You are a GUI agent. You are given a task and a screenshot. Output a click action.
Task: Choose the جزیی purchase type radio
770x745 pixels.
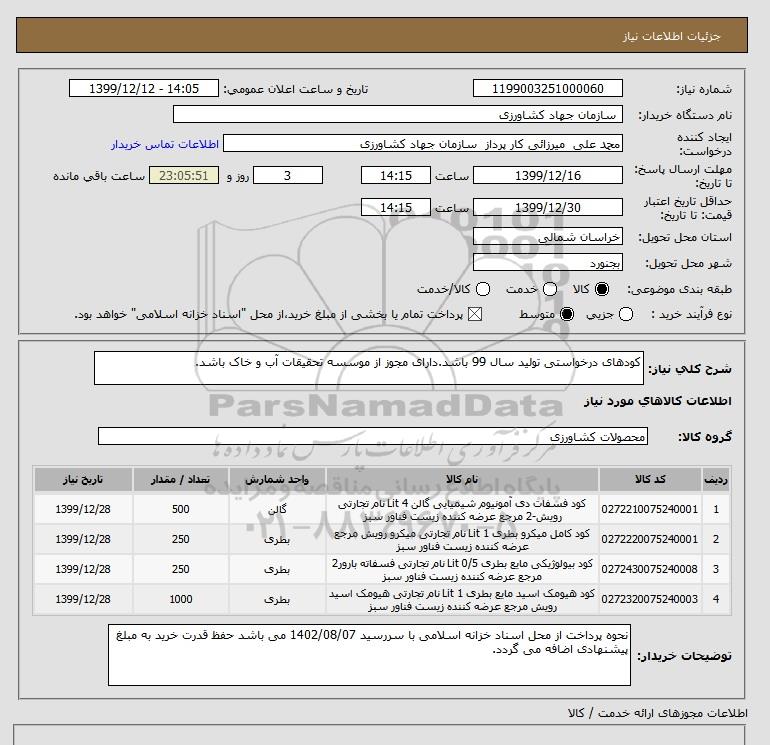(x=626, y=314)
